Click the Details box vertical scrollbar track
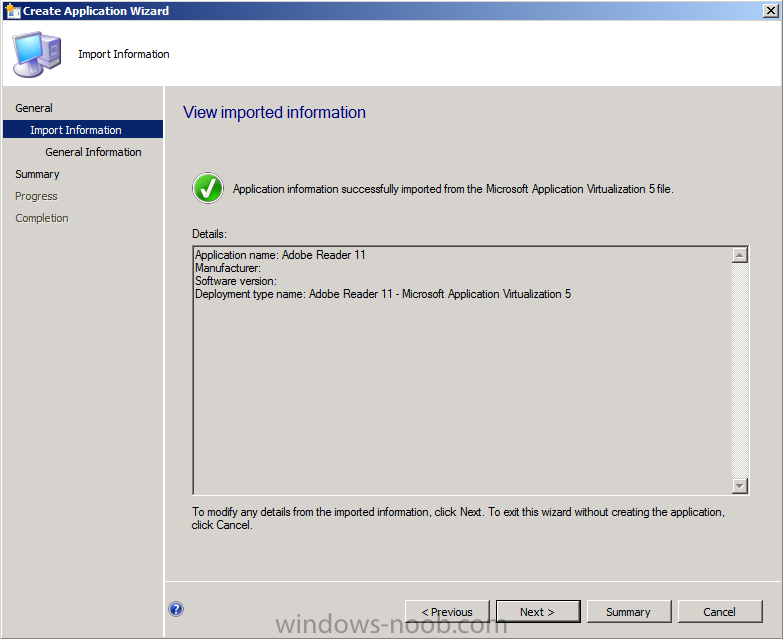The height and width of the screenshot is (639, 783). point(740,370)
